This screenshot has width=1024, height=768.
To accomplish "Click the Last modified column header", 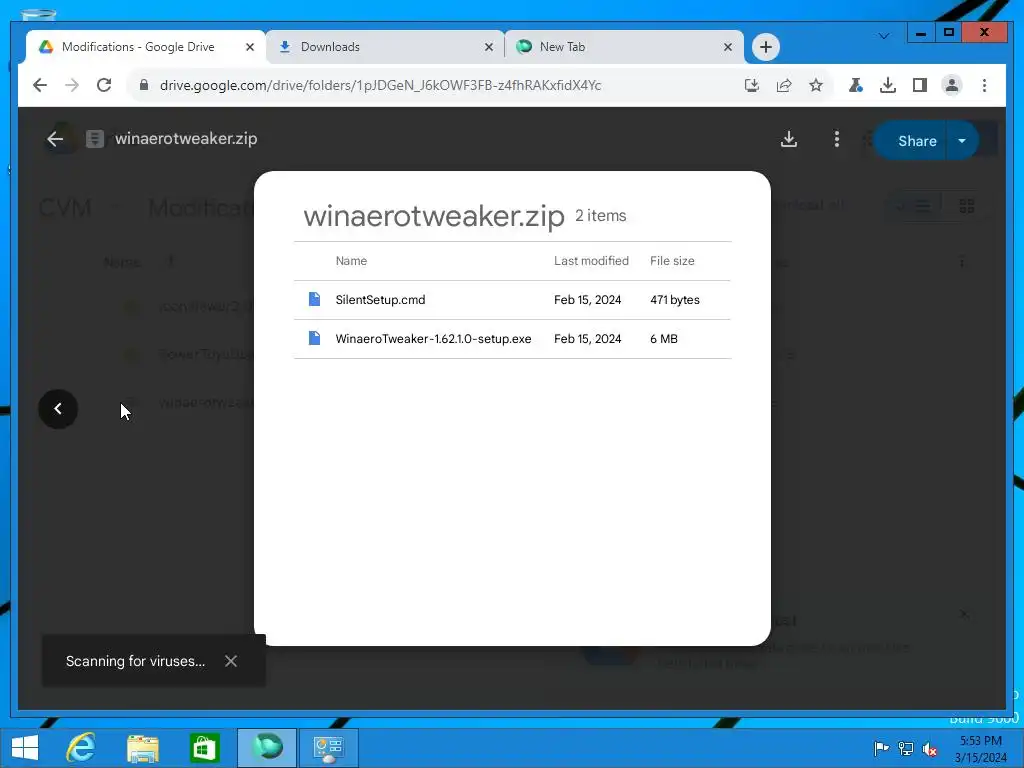I will (x=591, y=261).
